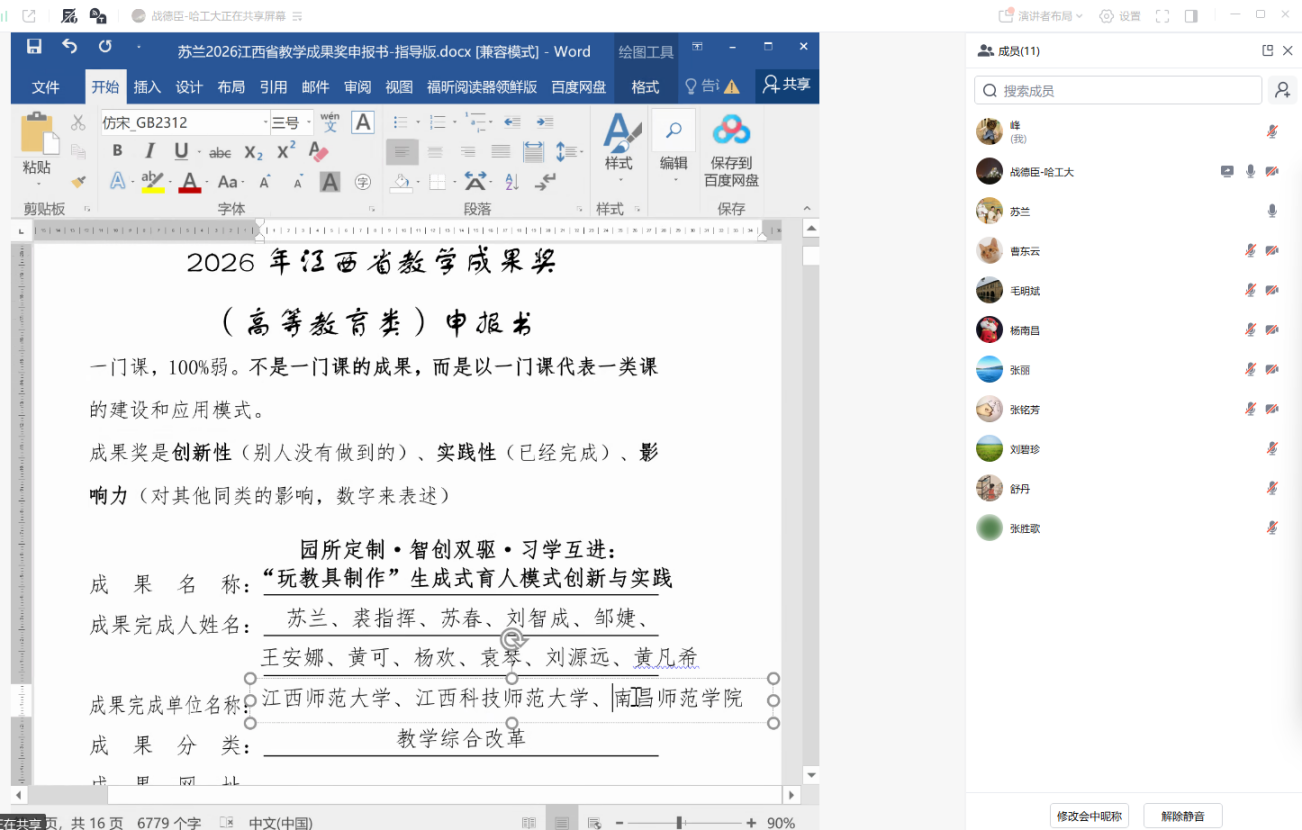Click the clear formatting eraser icon
The height and width of the screenshot is (830, 1302).
pyautogui.click(x=319, y=152)
